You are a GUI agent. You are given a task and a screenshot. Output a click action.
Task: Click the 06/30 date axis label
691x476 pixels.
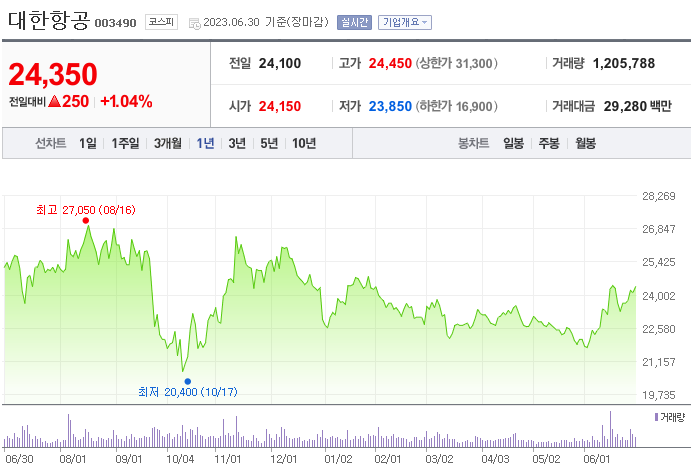point(19,459)
